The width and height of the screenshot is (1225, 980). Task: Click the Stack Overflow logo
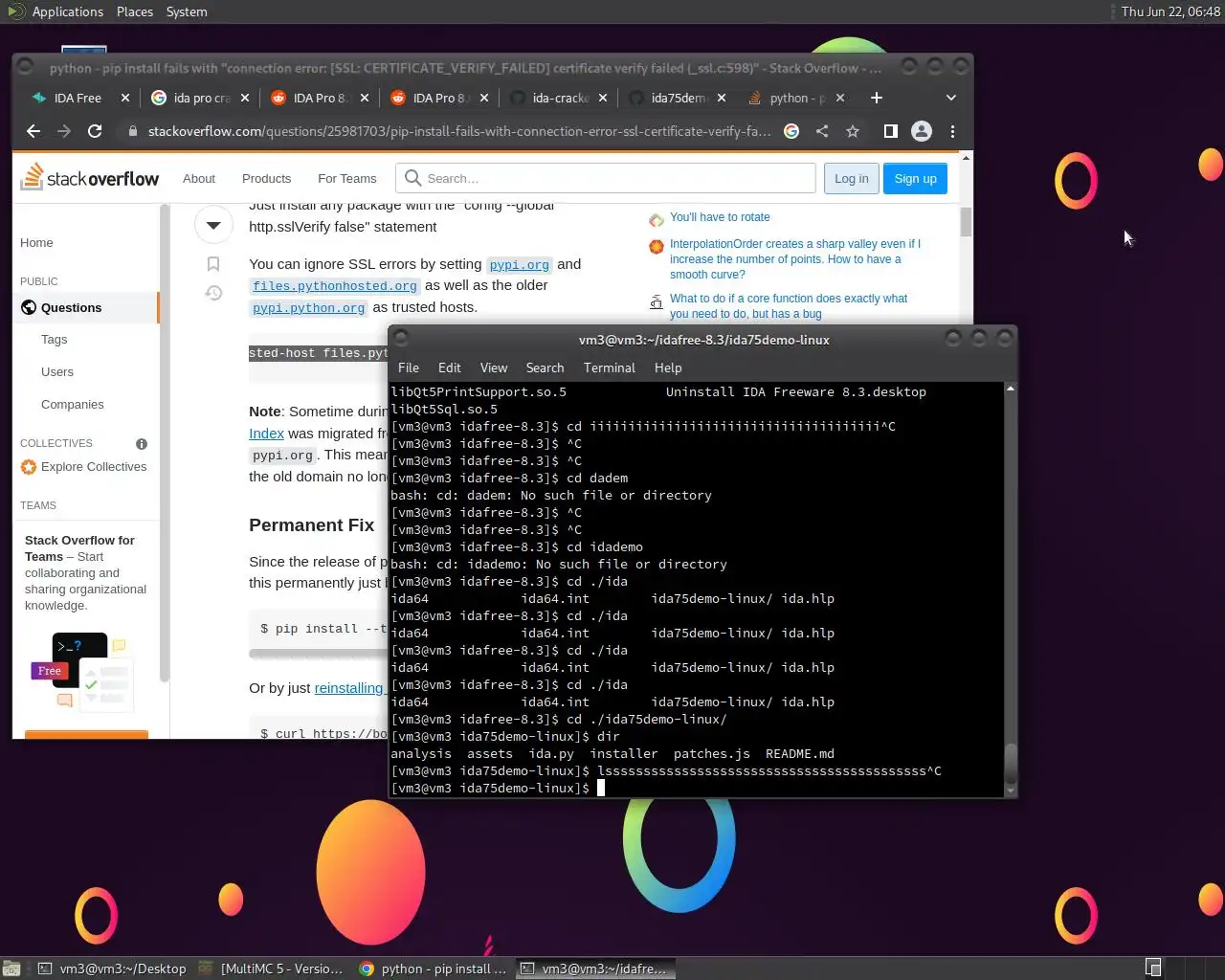pyautogui.click(x=90, y=177)
